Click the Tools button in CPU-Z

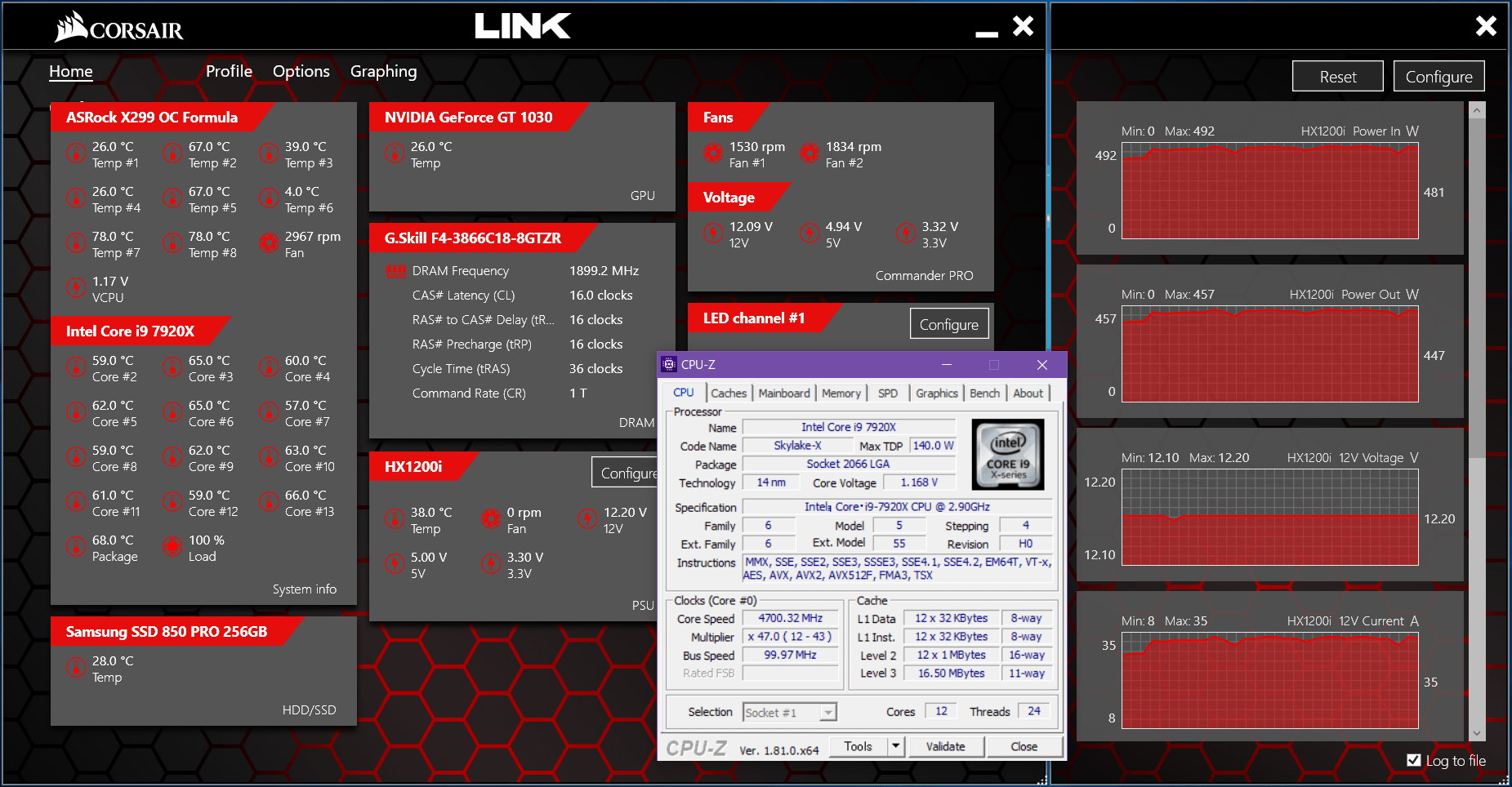pyautogui.click(x=859, y=746)
